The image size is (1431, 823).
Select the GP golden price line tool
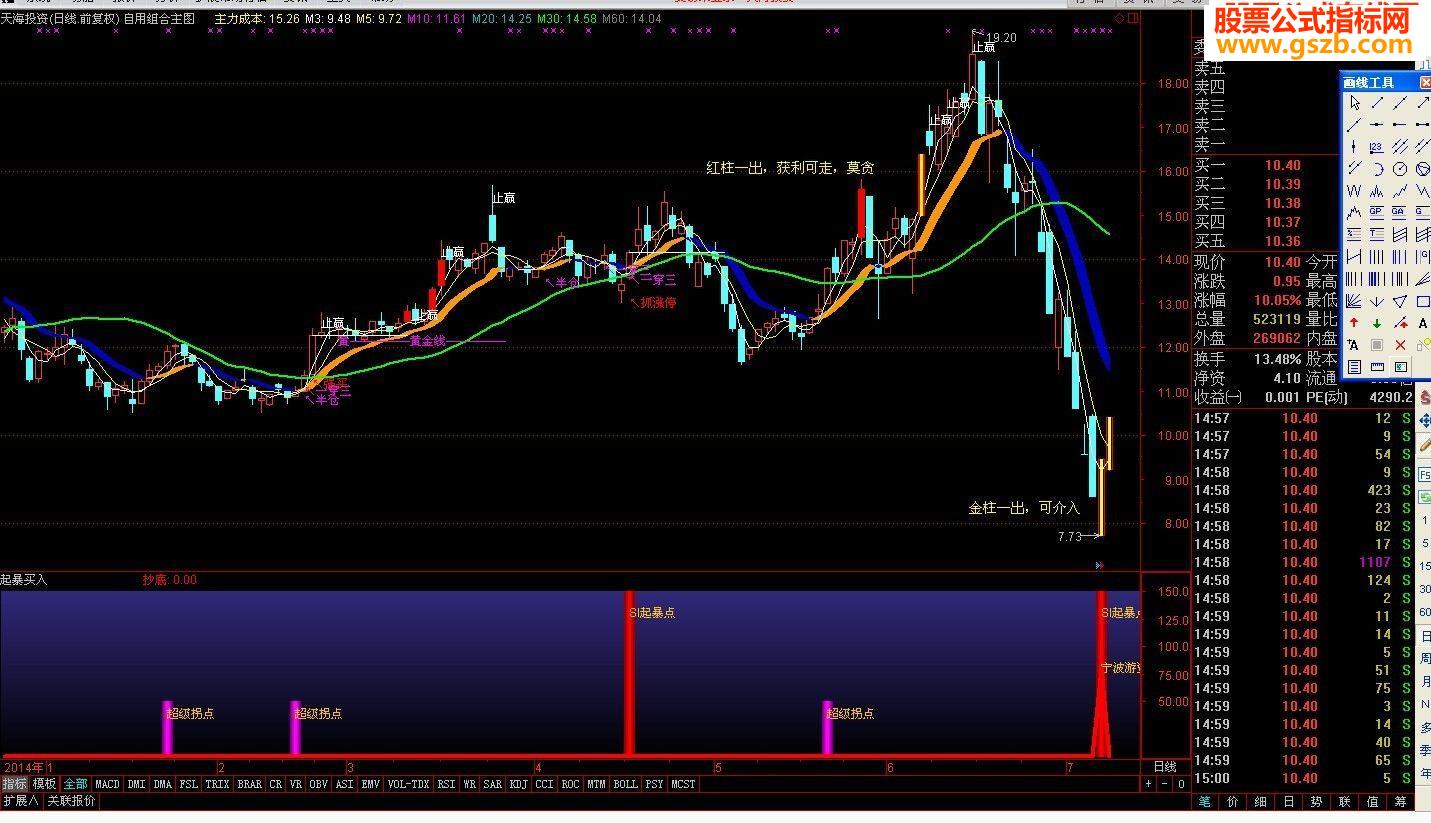tap(1377, 212)
